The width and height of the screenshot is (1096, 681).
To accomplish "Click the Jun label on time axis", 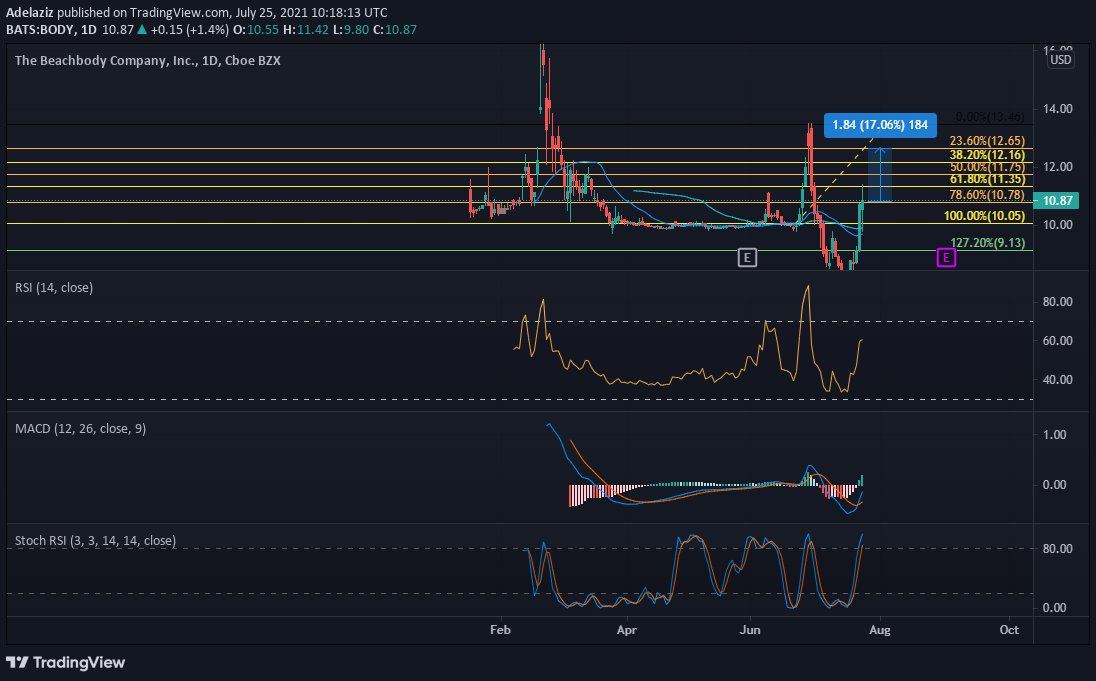I will [x=750, y=630].
